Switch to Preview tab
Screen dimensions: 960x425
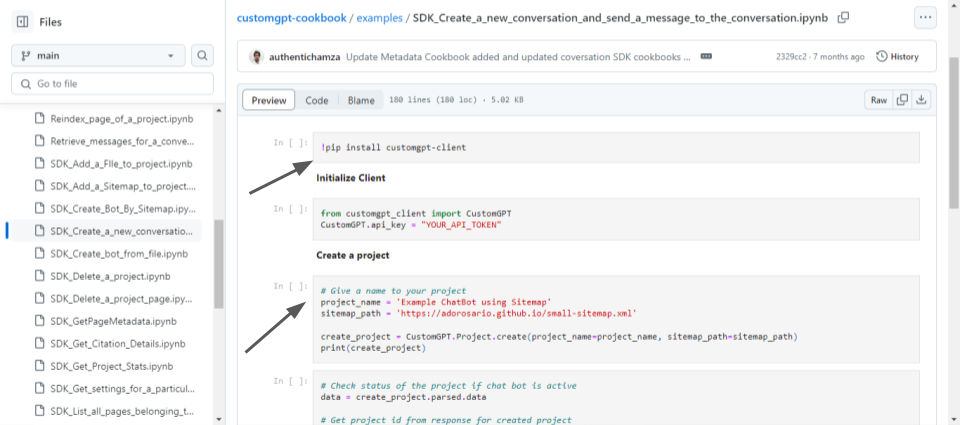(x=269, y=100)
